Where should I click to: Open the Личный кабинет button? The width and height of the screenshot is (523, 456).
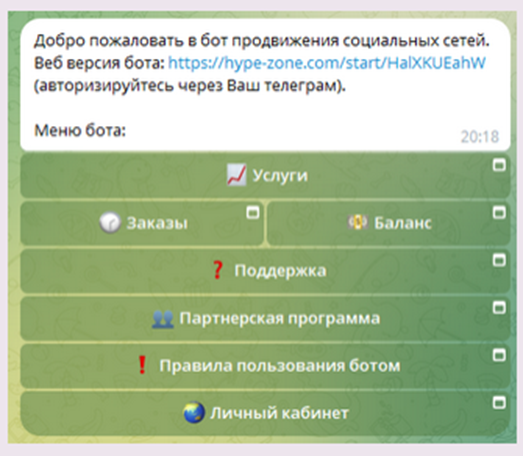pyautogui.click(x=266, y=414)
